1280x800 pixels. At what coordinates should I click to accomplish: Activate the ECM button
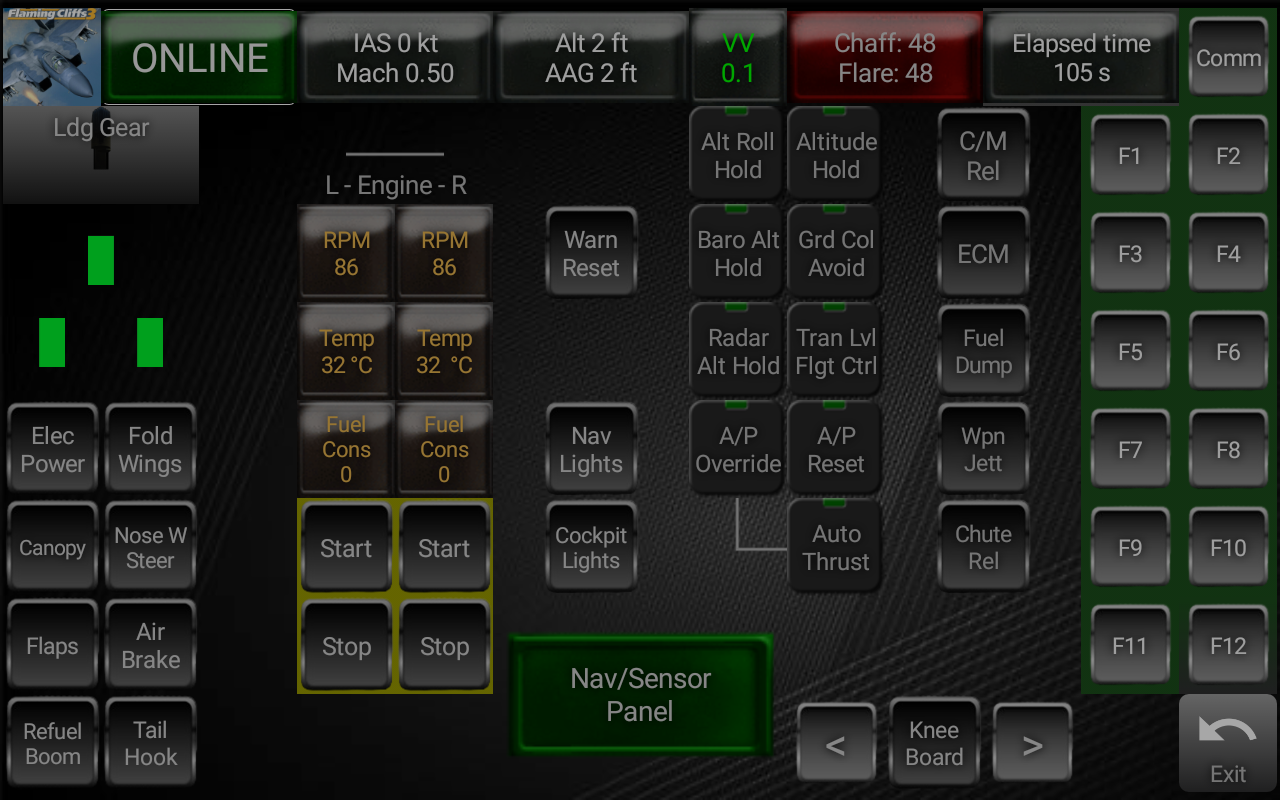983,254
